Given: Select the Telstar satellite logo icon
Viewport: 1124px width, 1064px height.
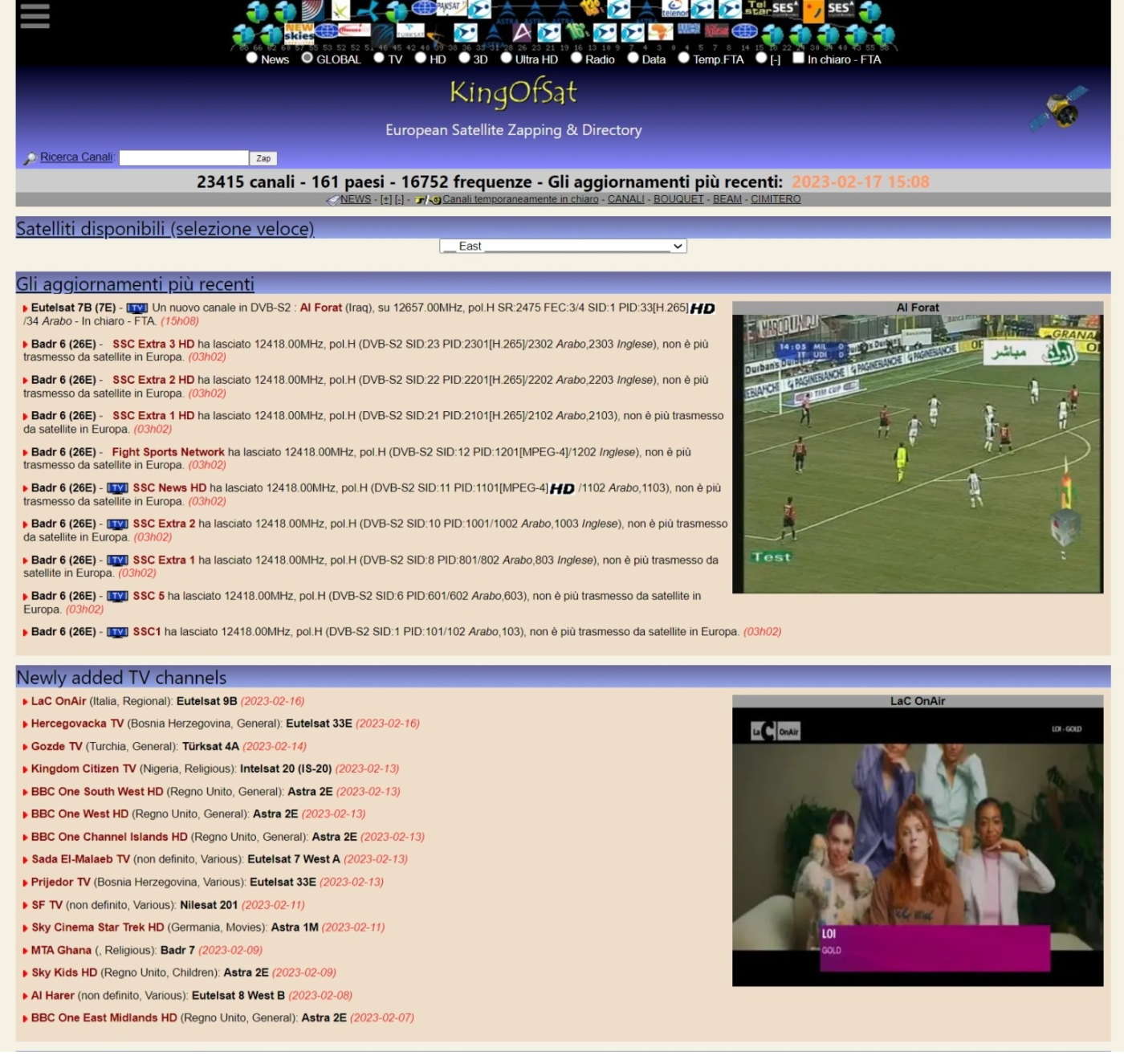Looking at the screenshot, I should [758, 8].
